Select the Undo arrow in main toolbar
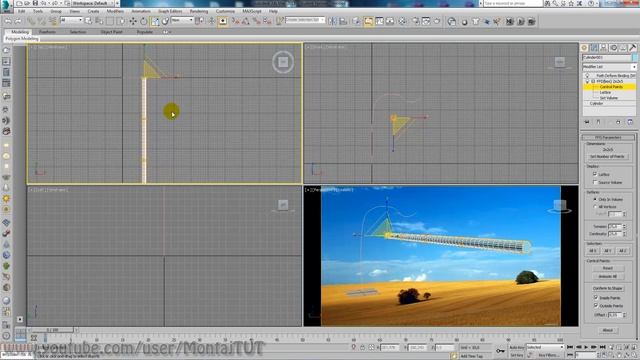This screenshot has height=360, width=640. click(8, 21)
